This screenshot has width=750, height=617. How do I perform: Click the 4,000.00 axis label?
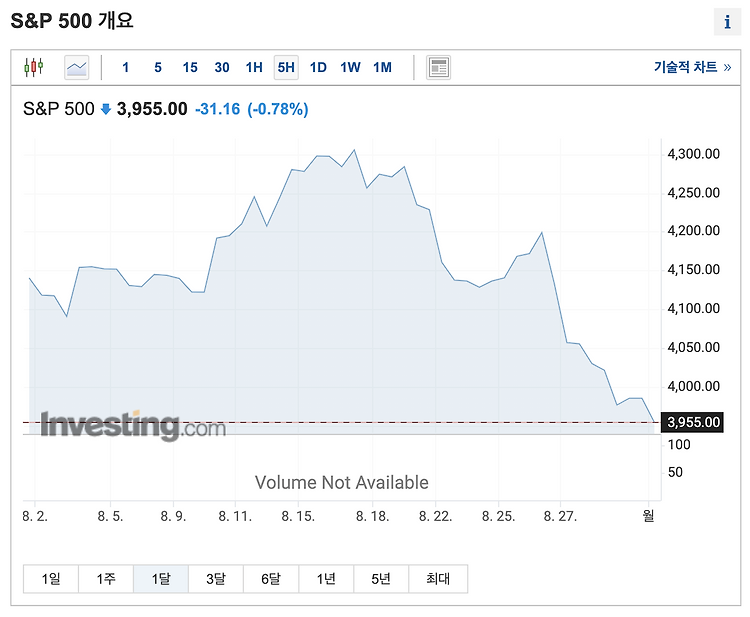[x=694, y=386]
